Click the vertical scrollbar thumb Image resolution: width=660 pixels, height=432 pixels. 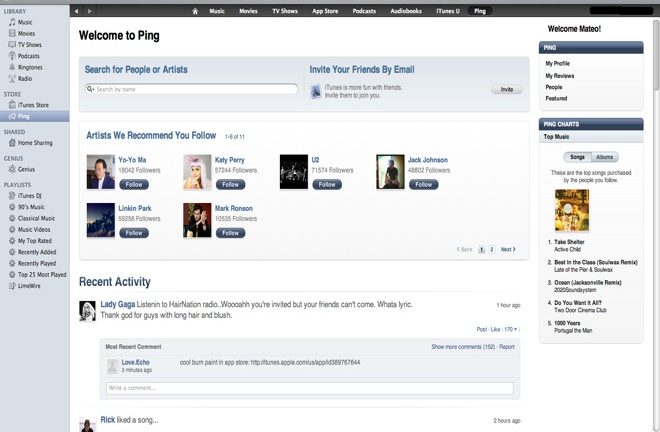pos(656,55)
